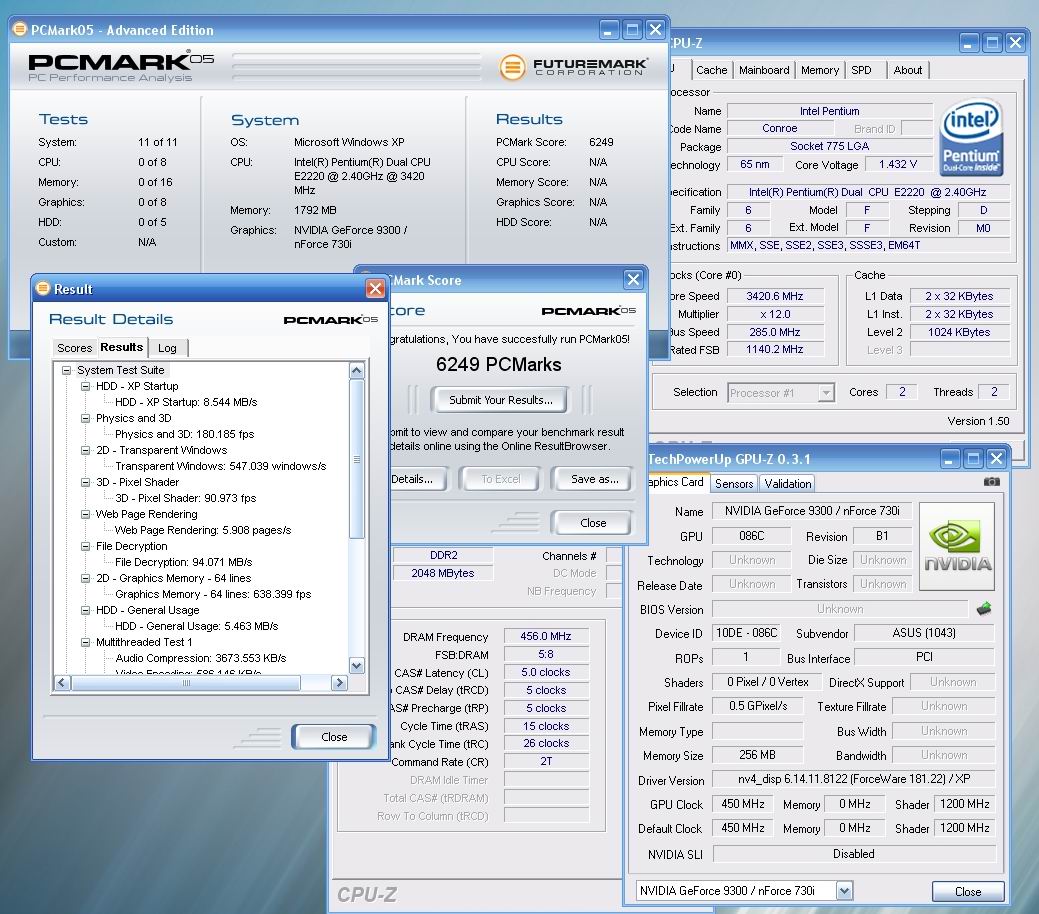Collapse the Web Page Rendering node
This screenshot has width=1039, height=914.
(x=85, y=514)
